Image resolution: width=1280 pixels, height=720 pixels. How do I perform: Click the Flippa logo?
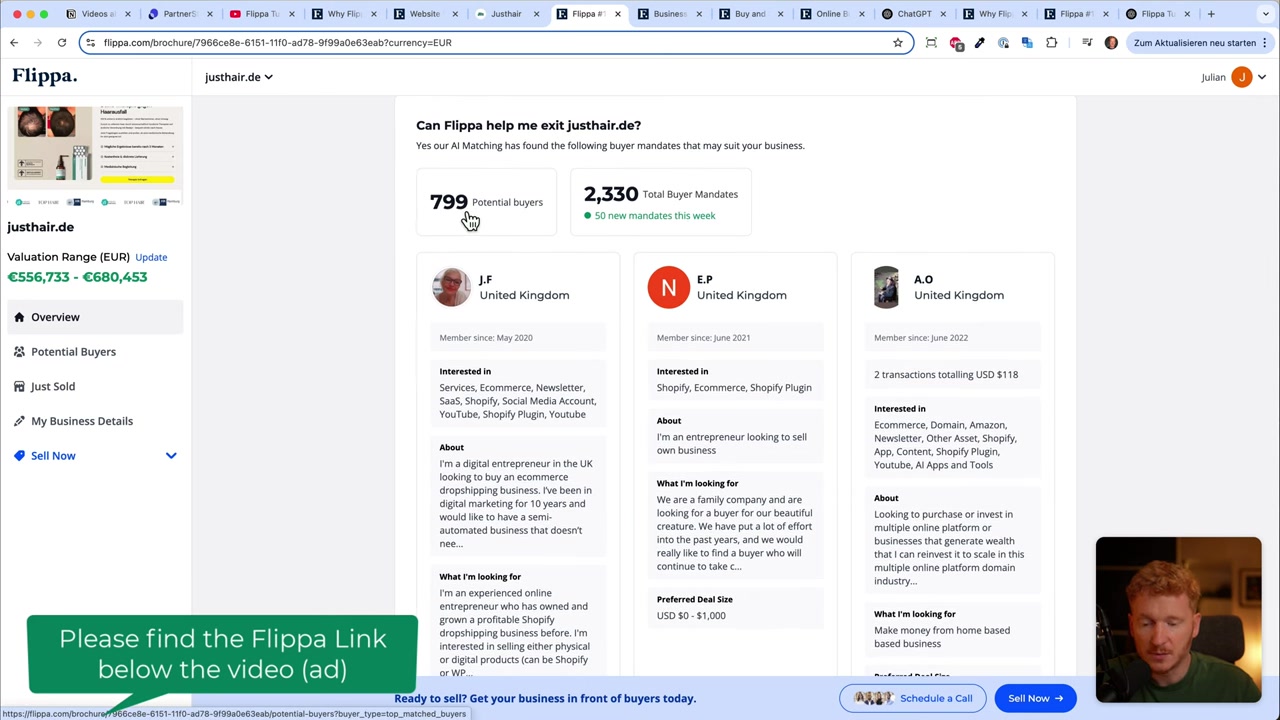(44, 76)
